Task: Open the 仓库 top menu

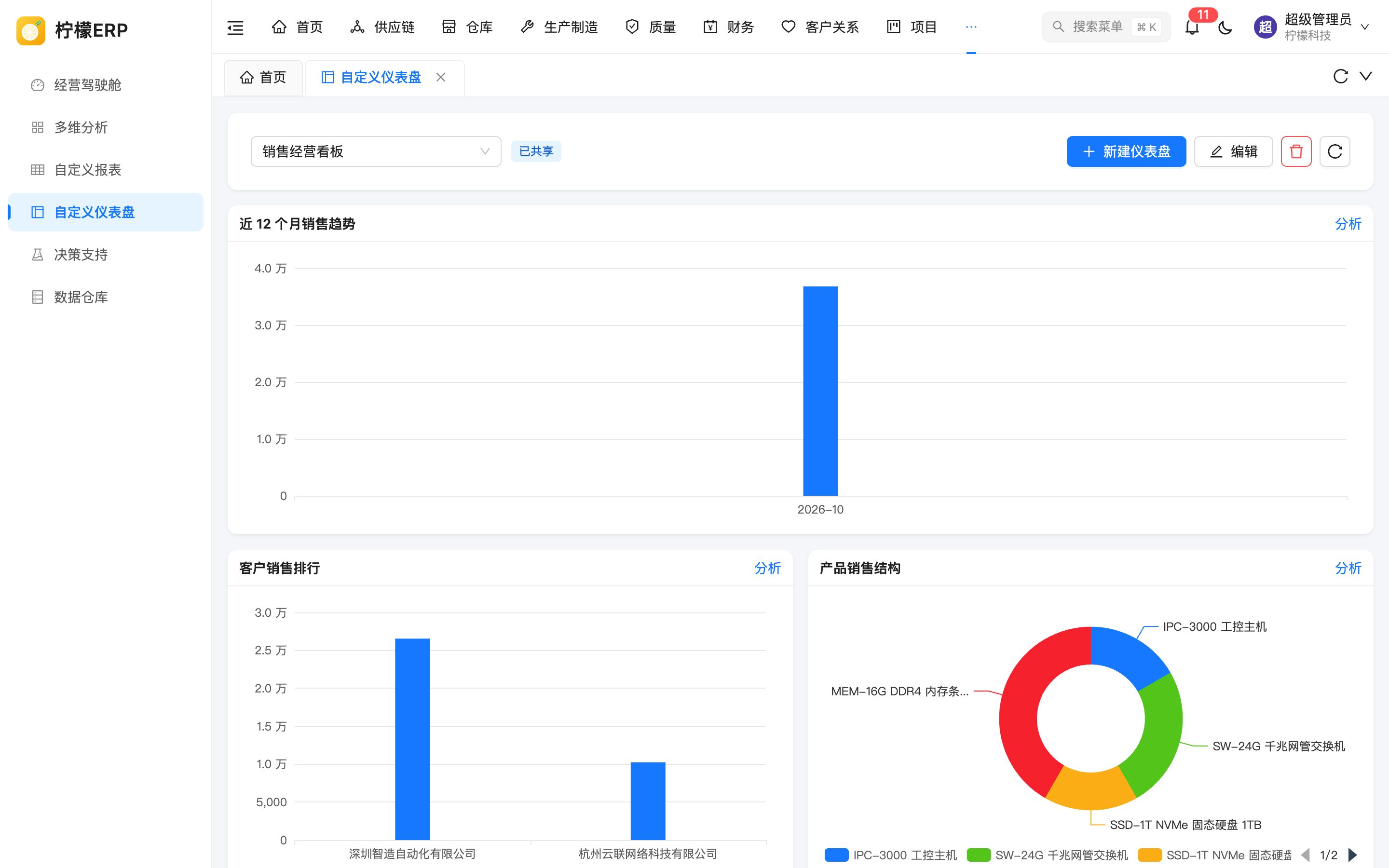Action: click(468, 27)
